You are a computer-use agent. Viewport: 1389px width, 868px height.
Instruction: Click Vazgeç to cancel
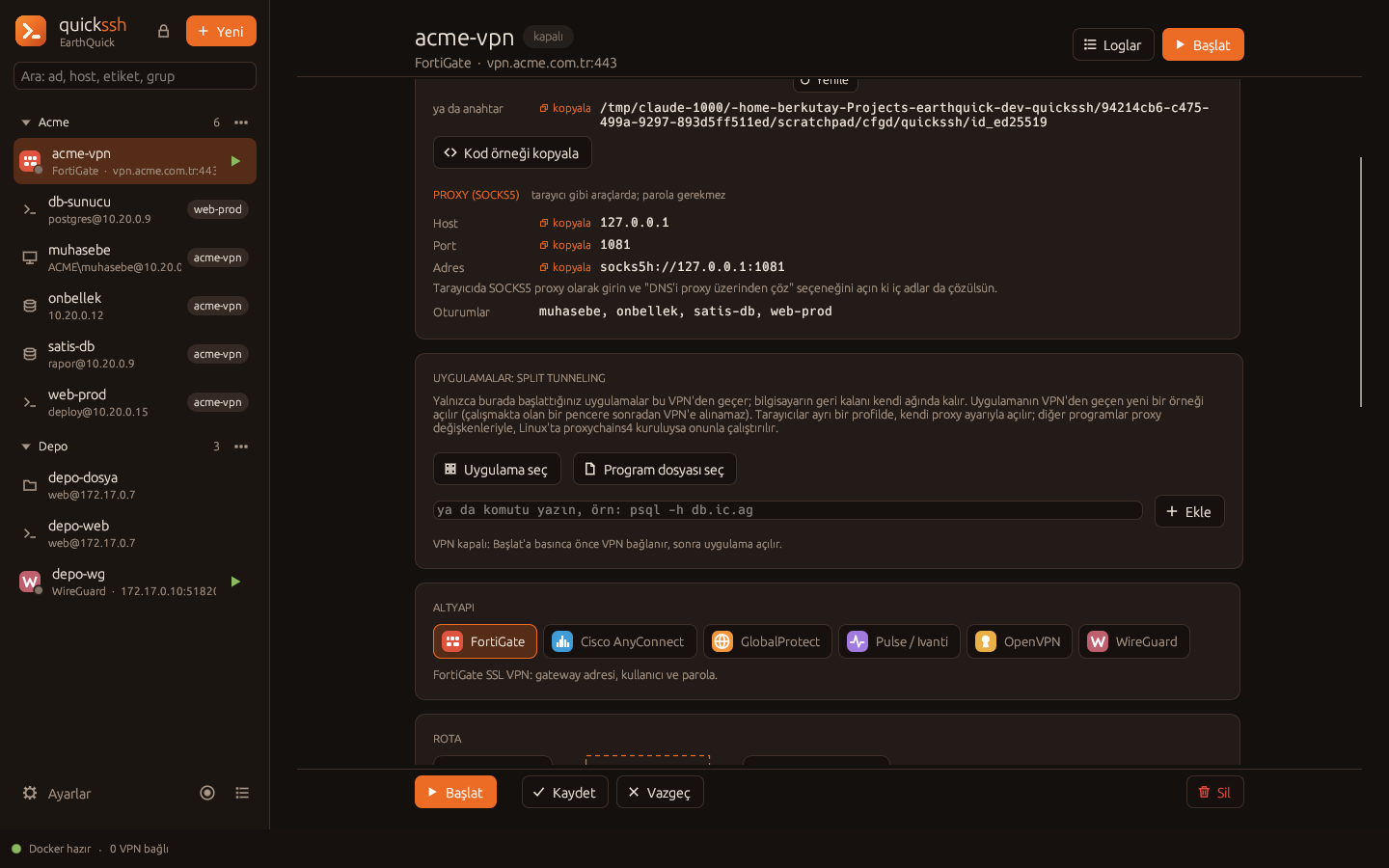coord(660,792)
